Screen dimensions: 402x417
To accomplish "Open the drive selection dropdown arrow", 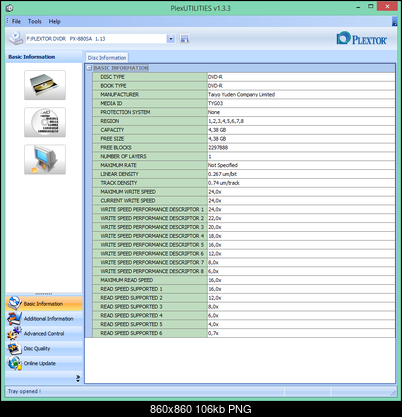I will coord(171,39).
